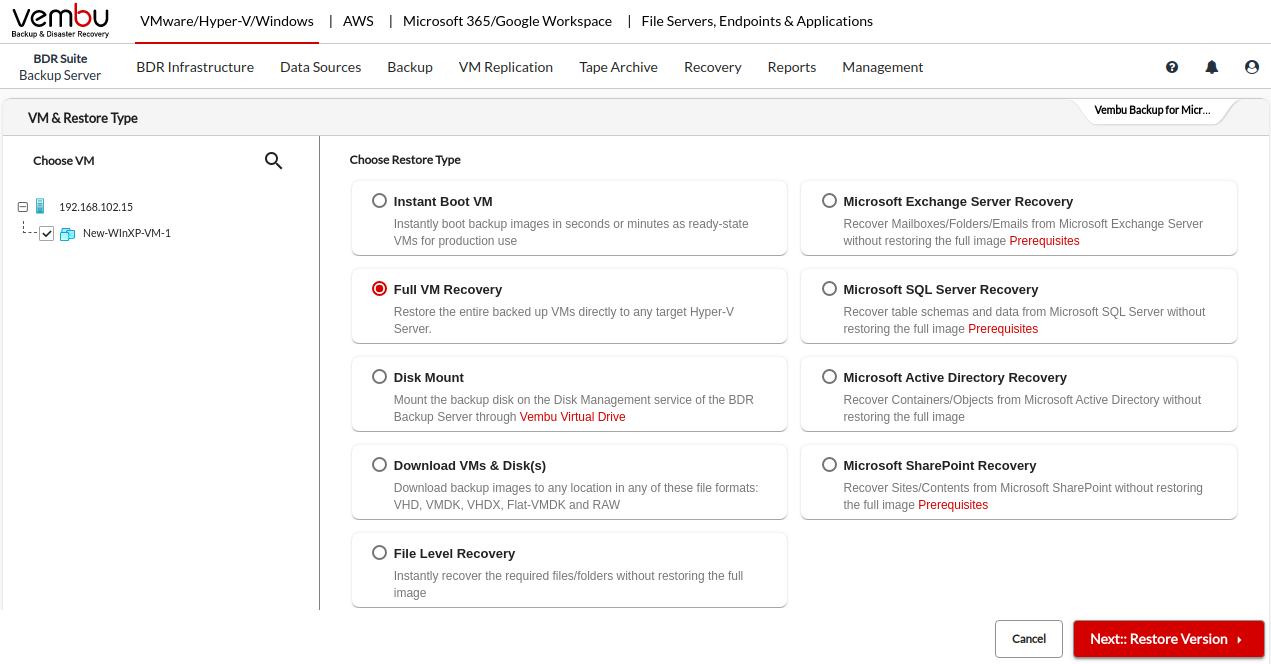Uncheck the New-WInXP-VM-1 checkbox

(47, 233)
